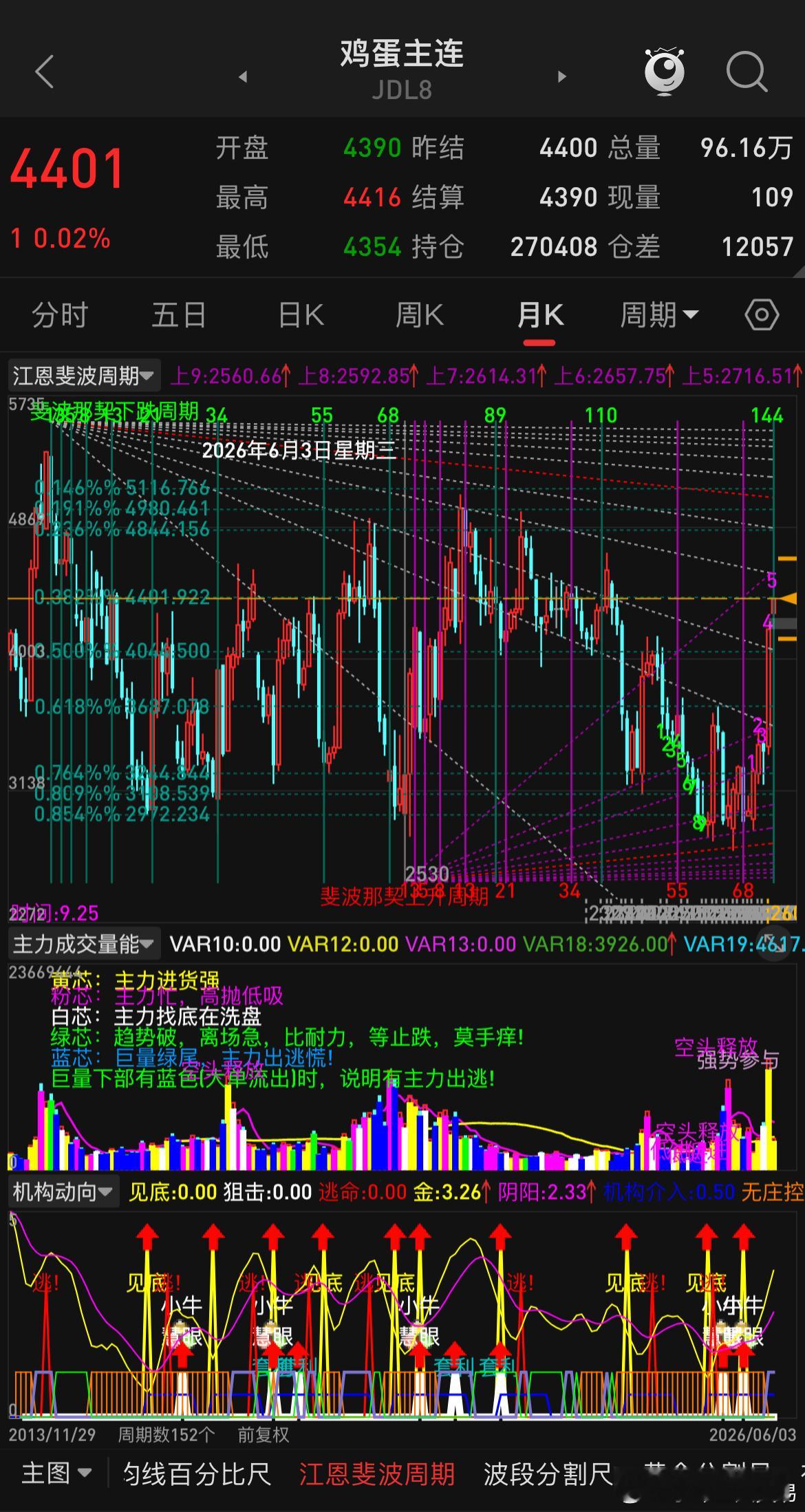Tap the 前复权 adjustment label
The height and width of the screenshot is (1512, 805).
click(264, 1435)
